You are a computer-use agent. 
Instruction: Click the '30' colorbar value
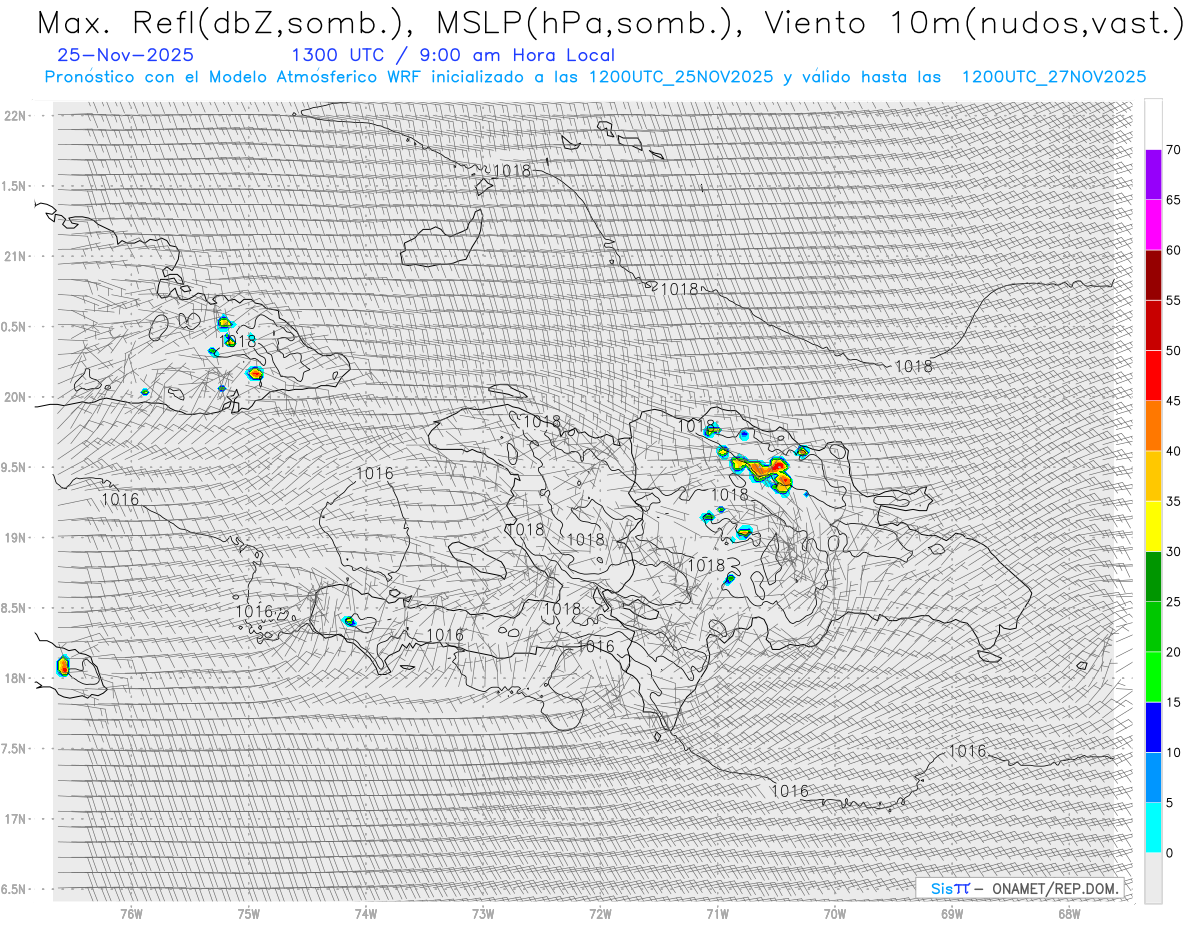[x=1173, y=551]
